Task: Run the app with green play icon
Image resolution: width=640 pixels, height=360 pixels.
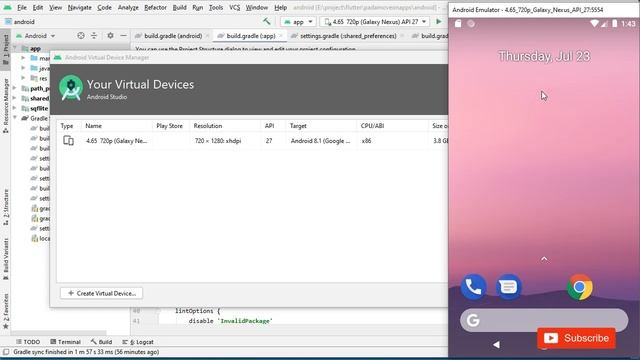Action: click(439, 21)
